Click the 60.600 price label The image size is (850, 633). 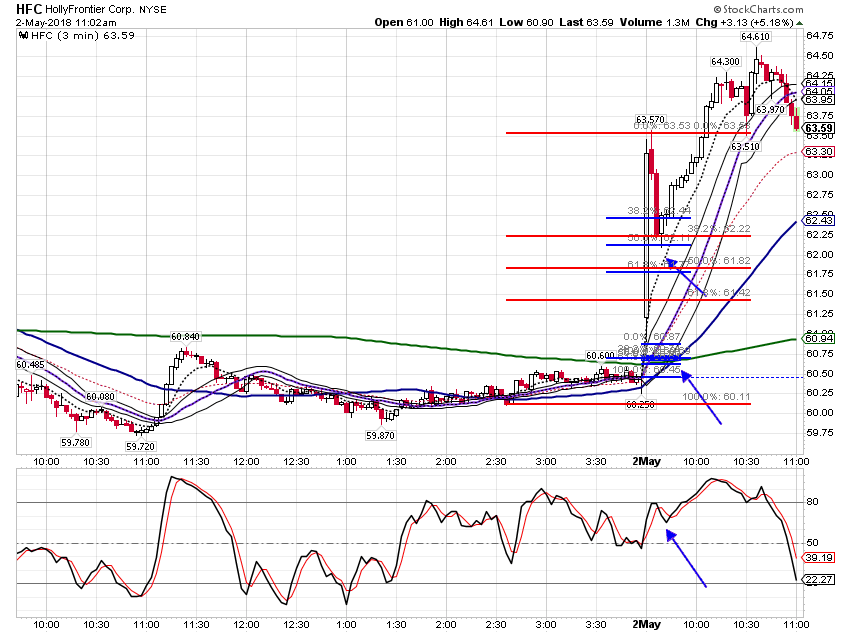[x=600, y=356]
